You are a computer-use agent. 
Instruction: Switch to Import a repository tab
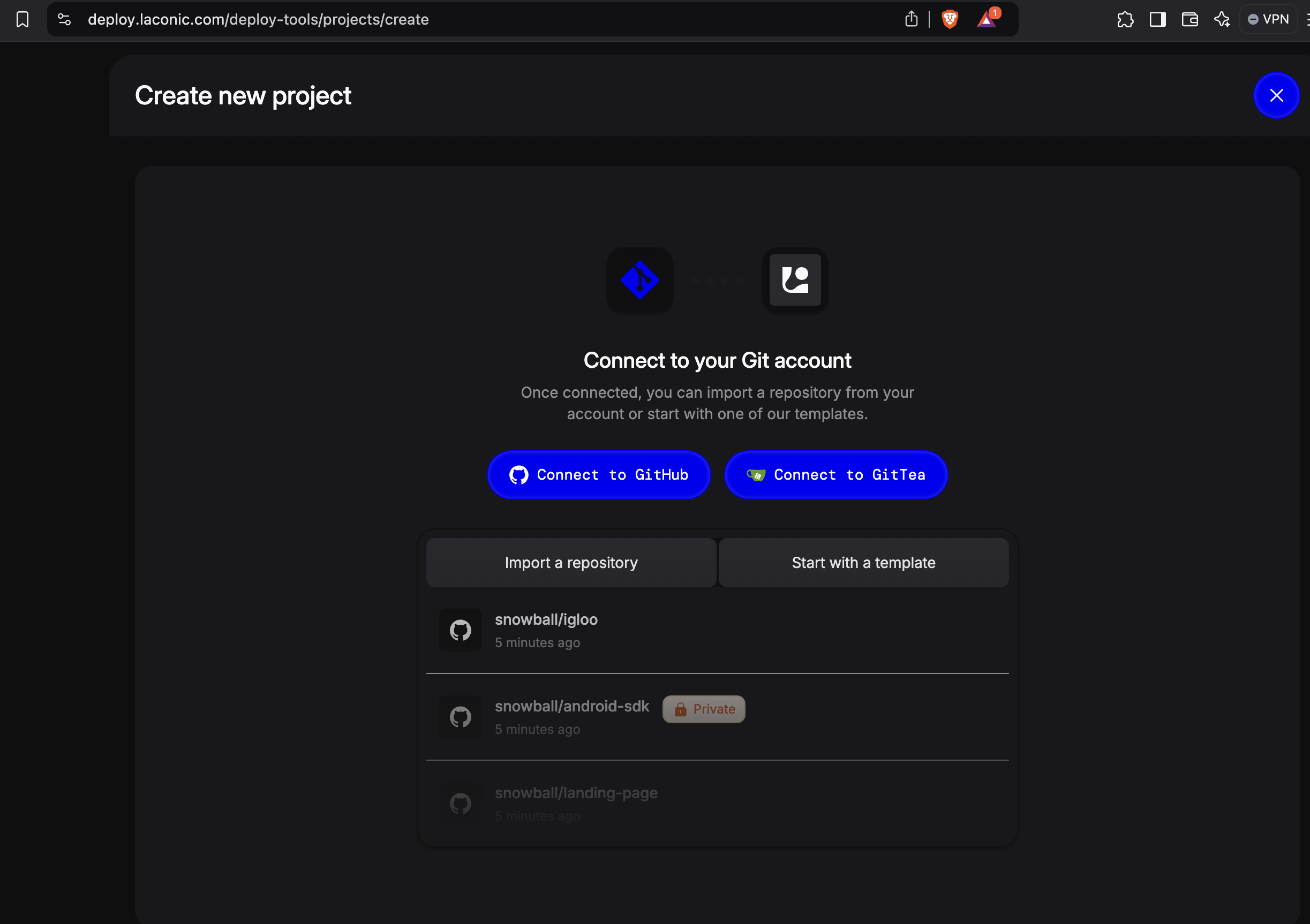click(571, 563)
